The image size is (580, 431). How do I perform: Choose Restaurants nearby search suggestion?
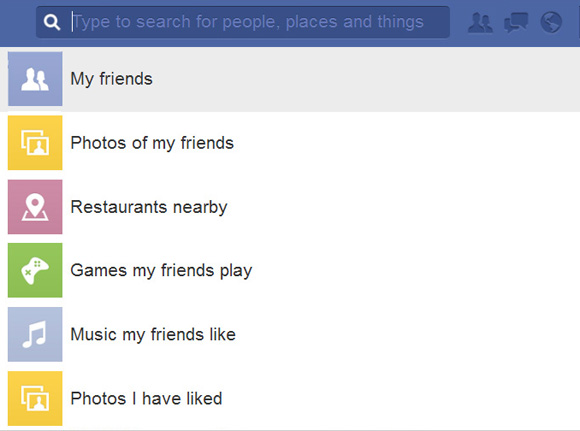click(x=149, y=207)
